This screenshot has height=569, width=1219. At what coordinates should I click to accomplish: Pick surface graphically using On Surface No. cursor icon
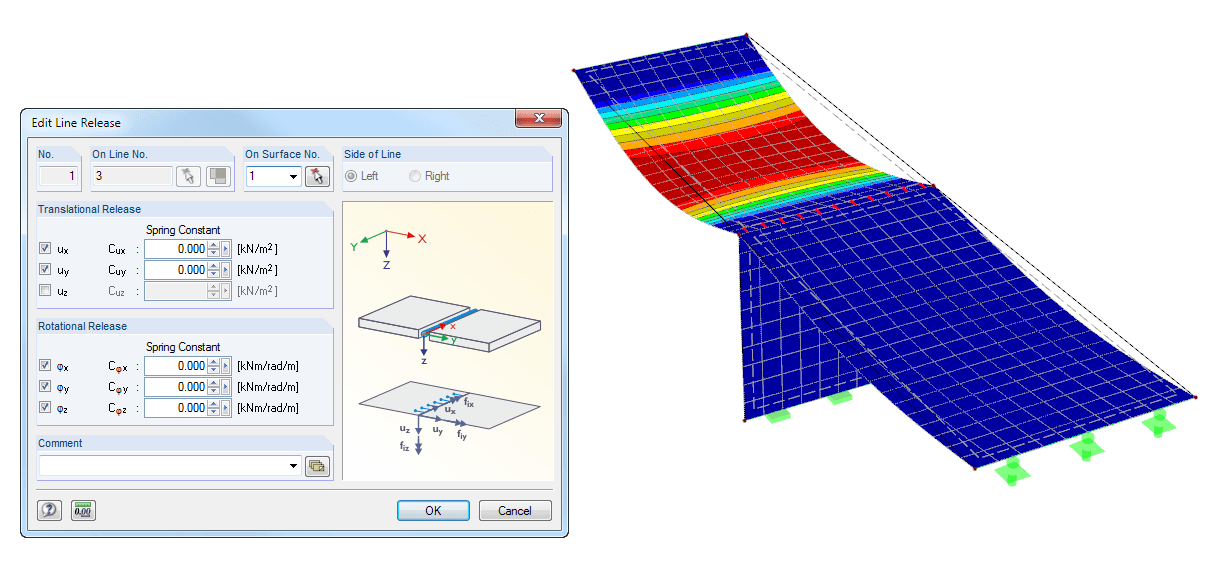click(317, 176)
